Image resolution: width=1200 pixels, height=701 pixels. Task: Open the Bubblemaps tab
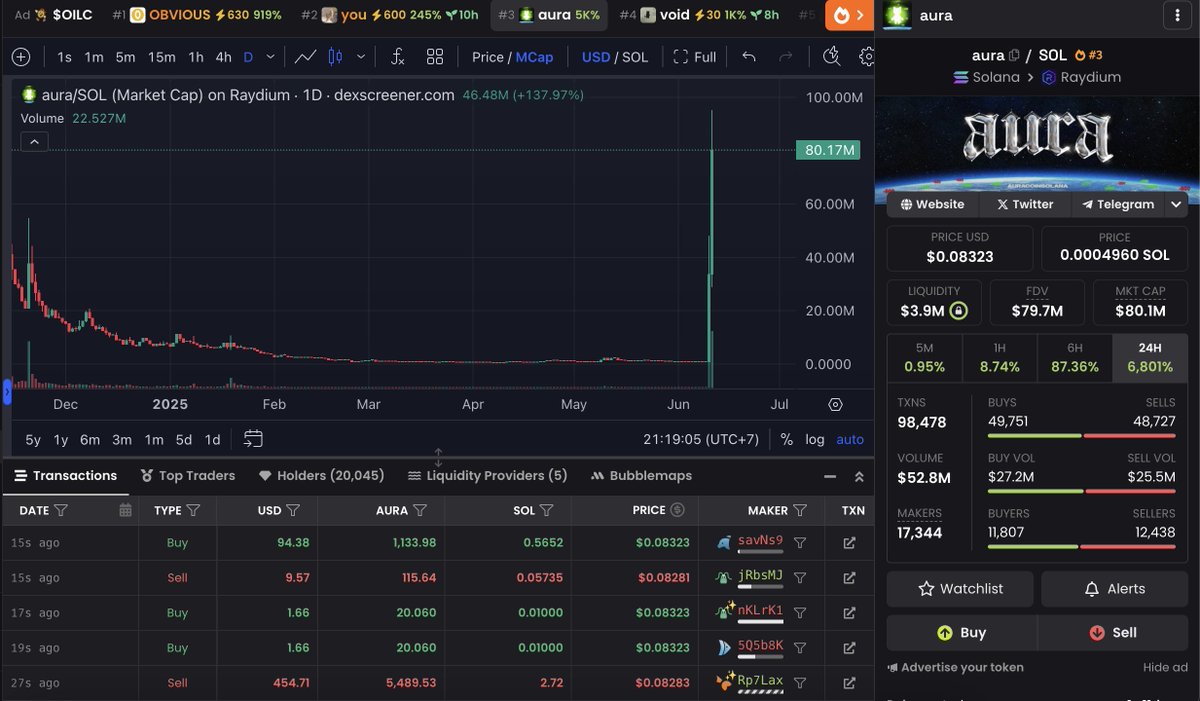click(642, 476)
